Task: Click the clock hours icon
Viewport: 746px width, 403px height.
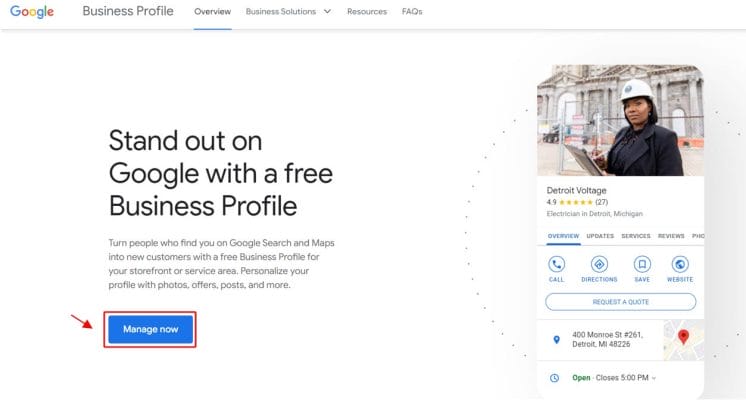Action: (554, 378)
